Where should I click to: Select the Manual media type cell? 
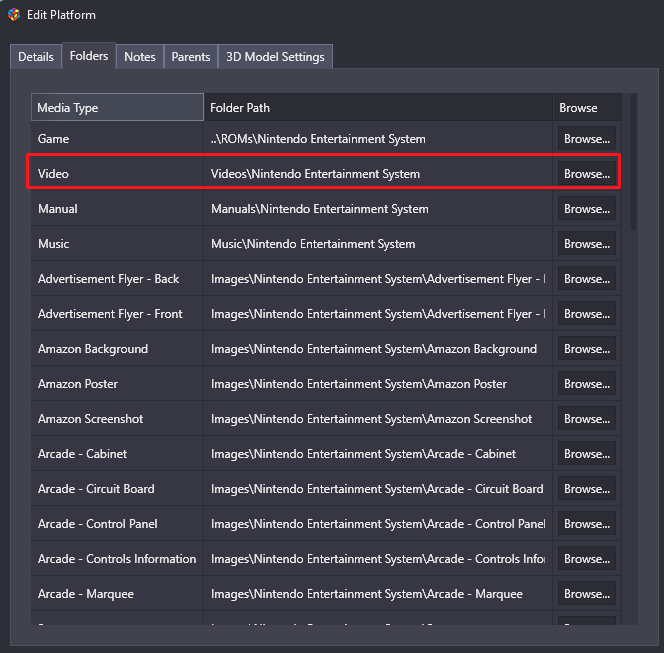(x=117, y=209)
